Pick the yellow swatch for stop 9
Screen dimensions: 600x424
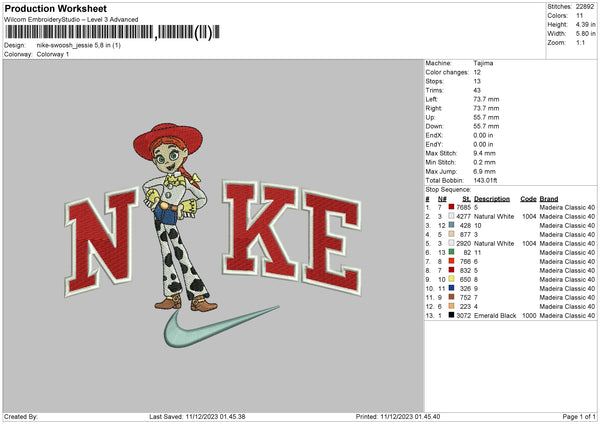click(452, 279)
